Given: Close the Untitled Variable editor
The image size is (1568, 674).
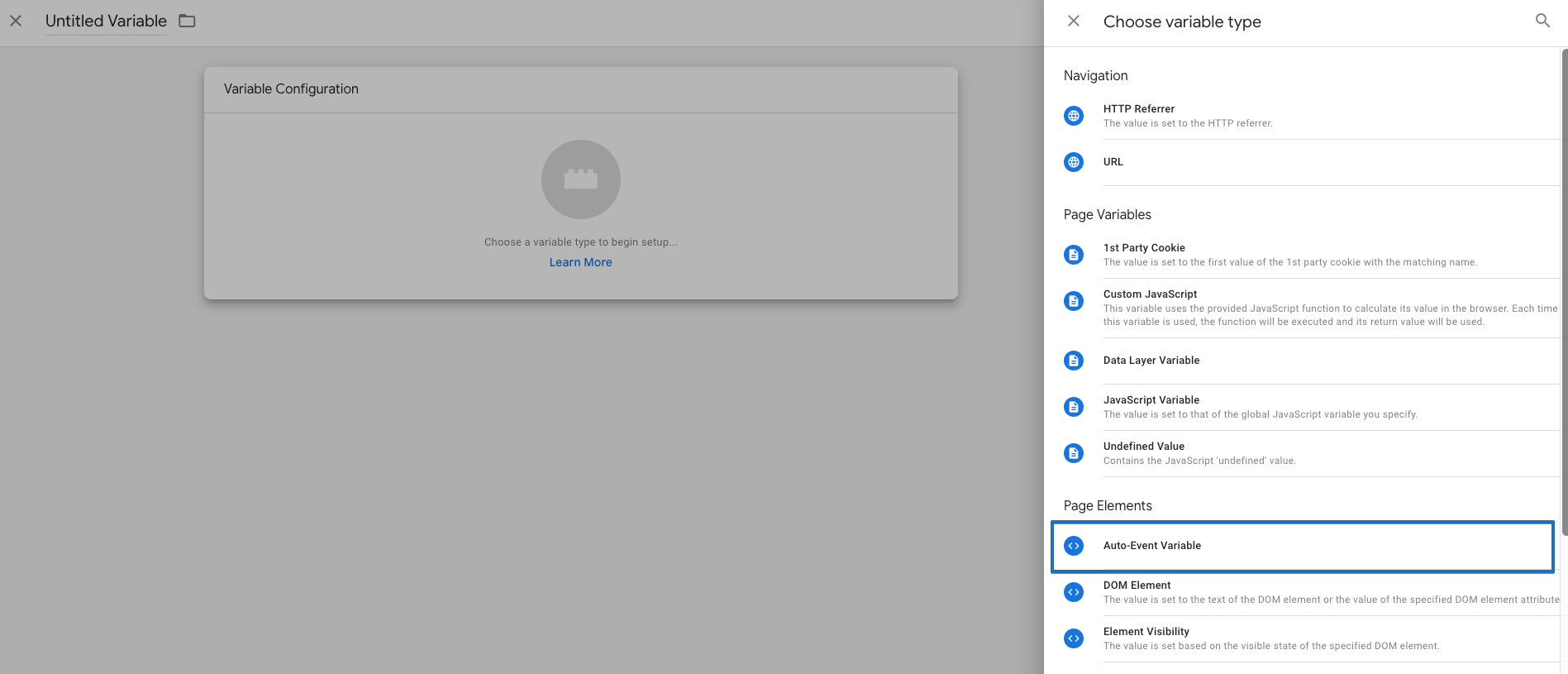Looking at the screenshot, I should point(16,21).
